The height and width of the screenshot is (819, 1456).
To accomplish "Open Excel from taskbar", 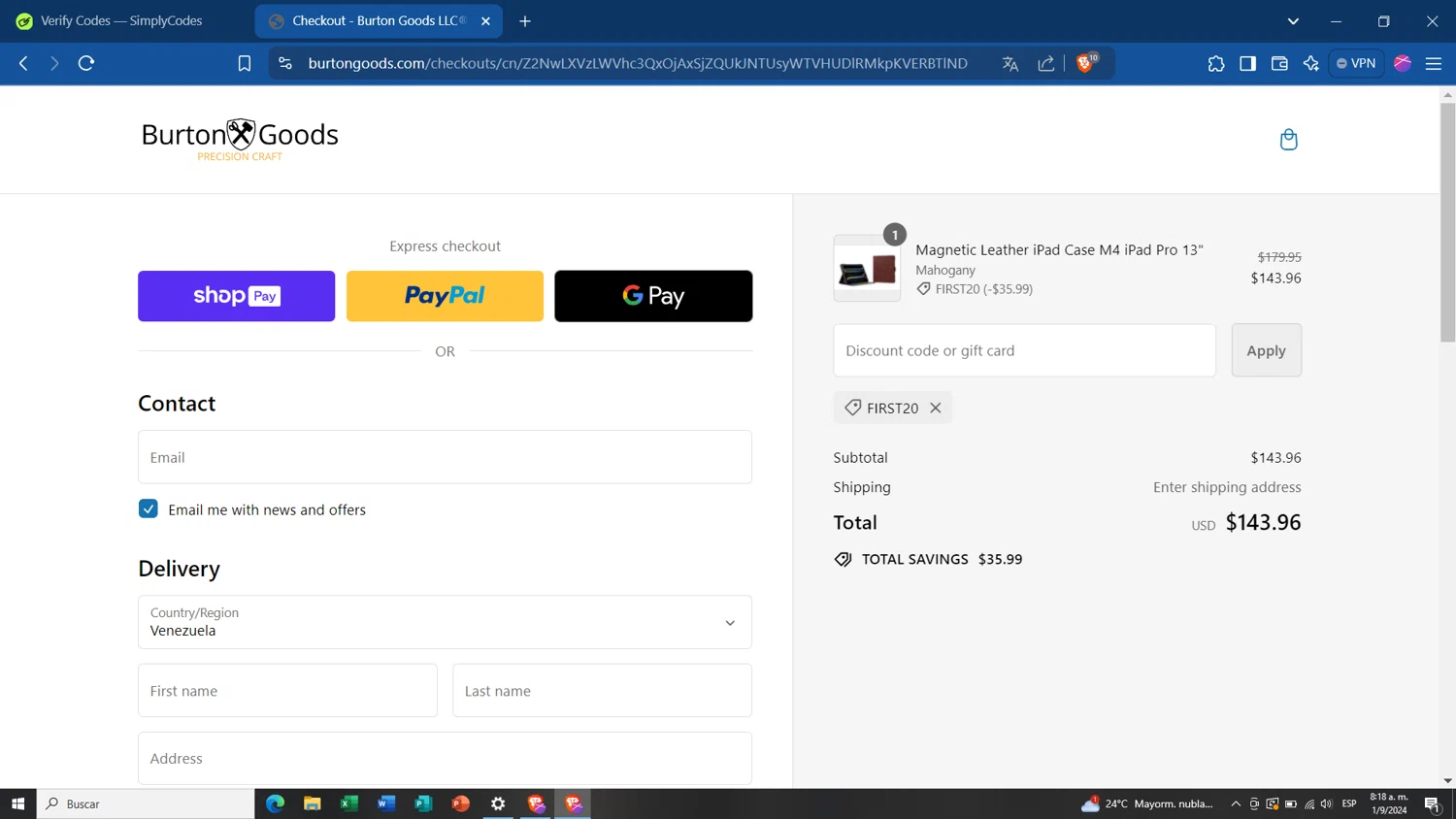I will tap(349, 803).
